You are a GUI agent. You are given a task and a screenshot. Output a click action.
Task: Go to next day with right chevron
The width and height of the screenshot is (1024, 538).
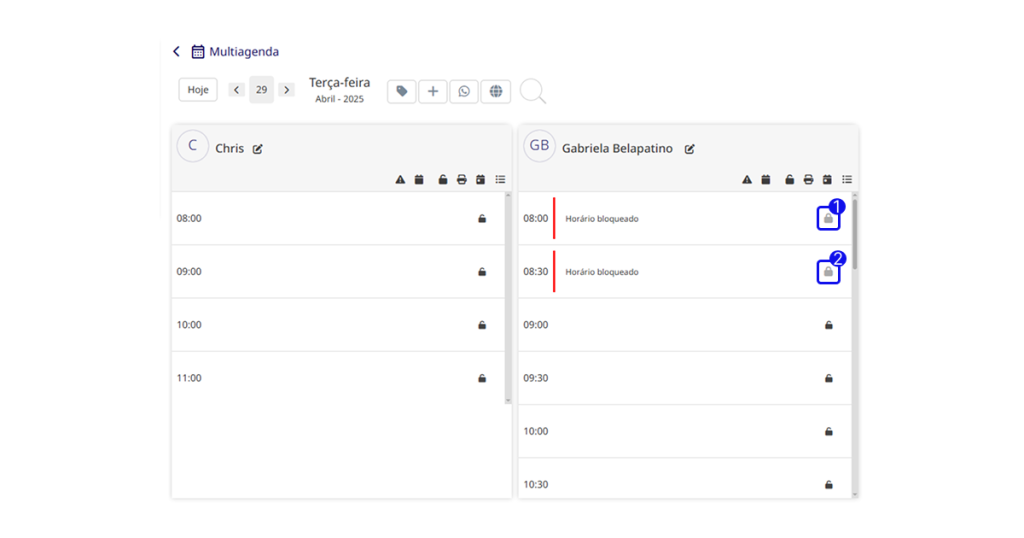pyautogui.click(x=286, y=90)
